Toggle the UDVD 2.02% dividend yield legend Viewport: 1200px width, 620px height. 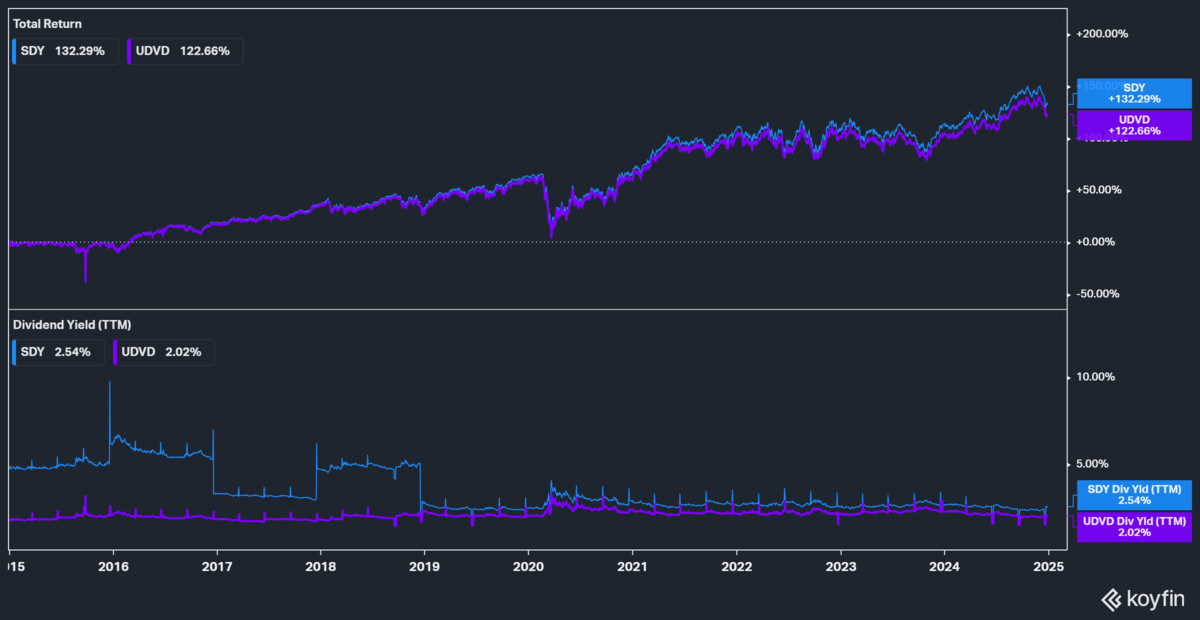(x=162, y=351)
